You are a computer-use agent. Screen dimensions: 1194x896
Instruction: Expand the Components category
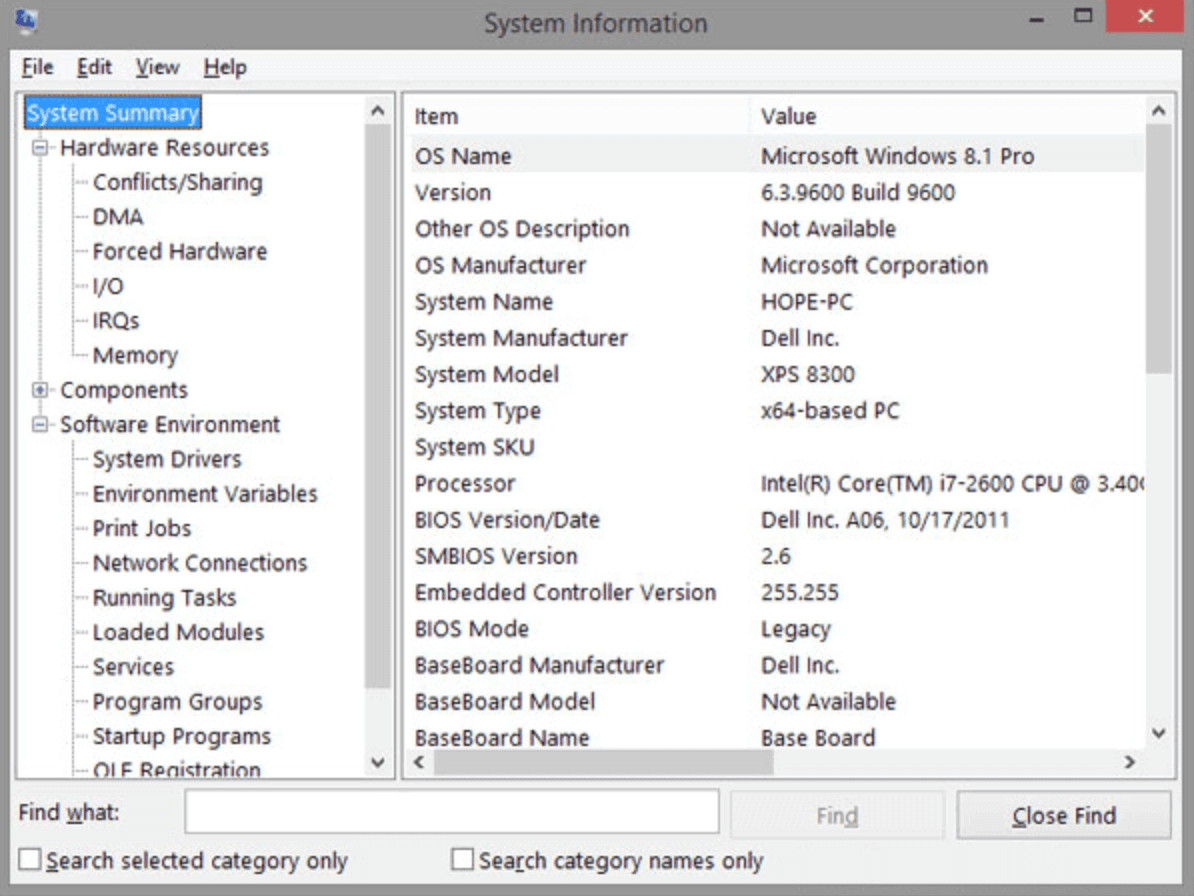pos(38,390)
